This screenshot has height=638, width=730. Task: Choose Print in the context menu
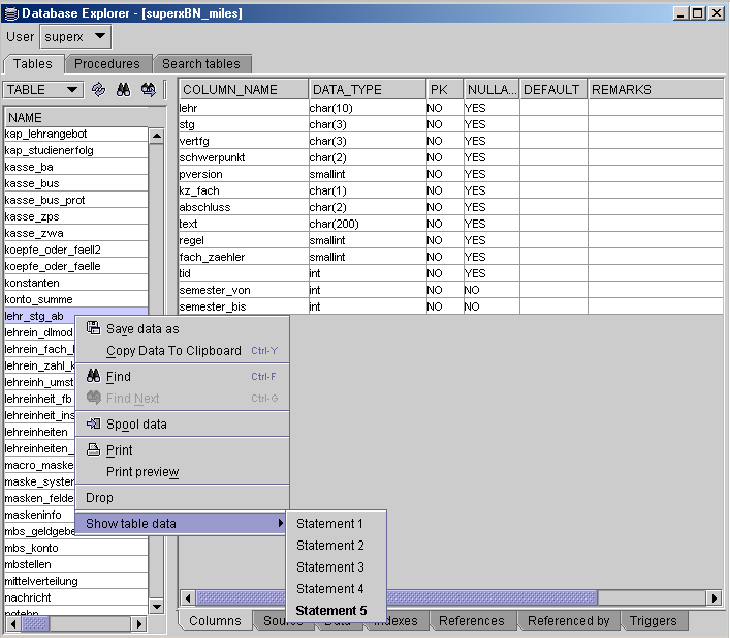[x=182, y=450]
